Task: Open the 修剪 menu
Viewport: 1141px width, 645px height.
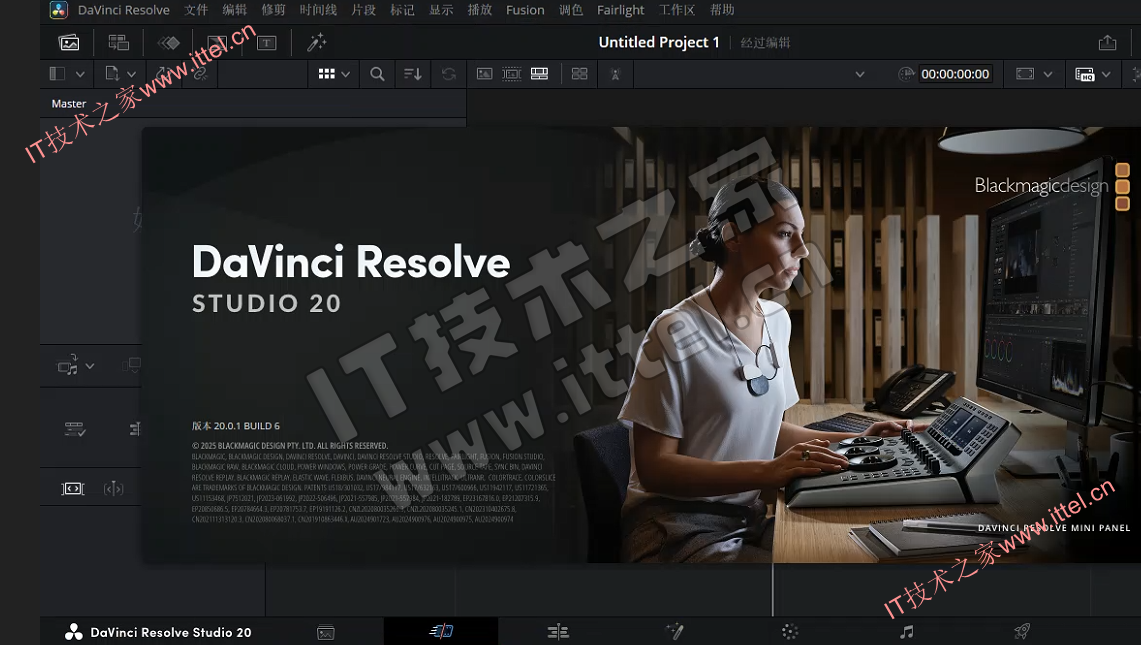Action: [x=274, y=10]
